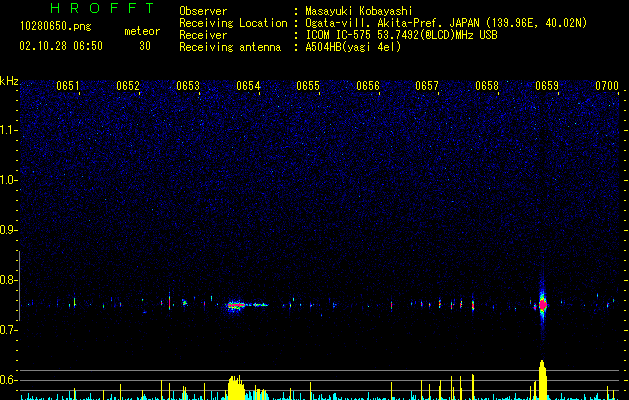
Task: Click the timestamp 02.10.28 06:50
Action: tap(61, 46)
